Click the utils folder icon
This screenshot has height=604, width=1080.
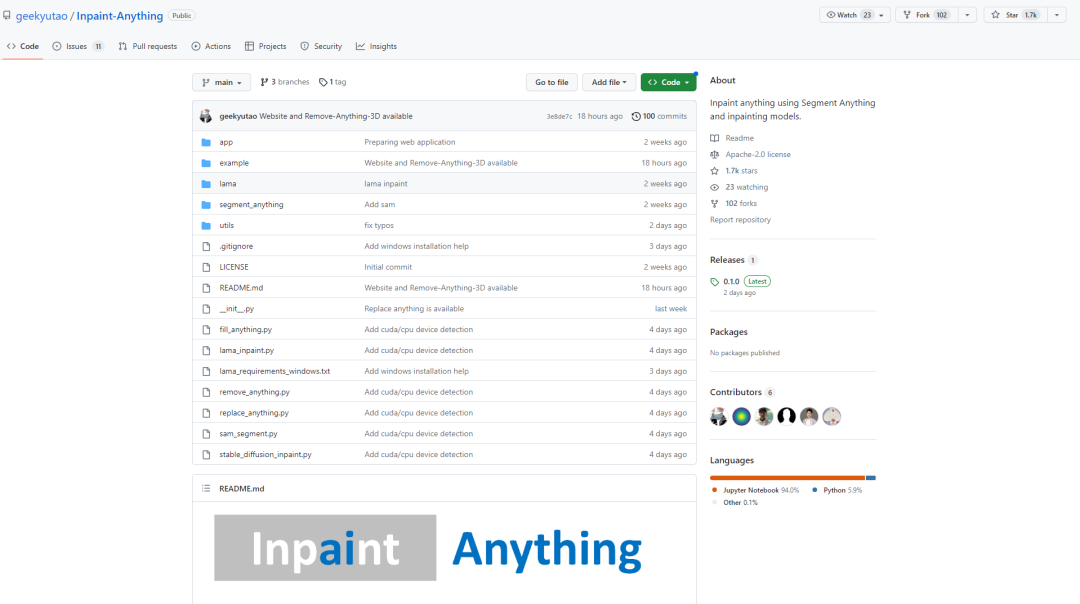pyautogui.click(x=206, y=225)
